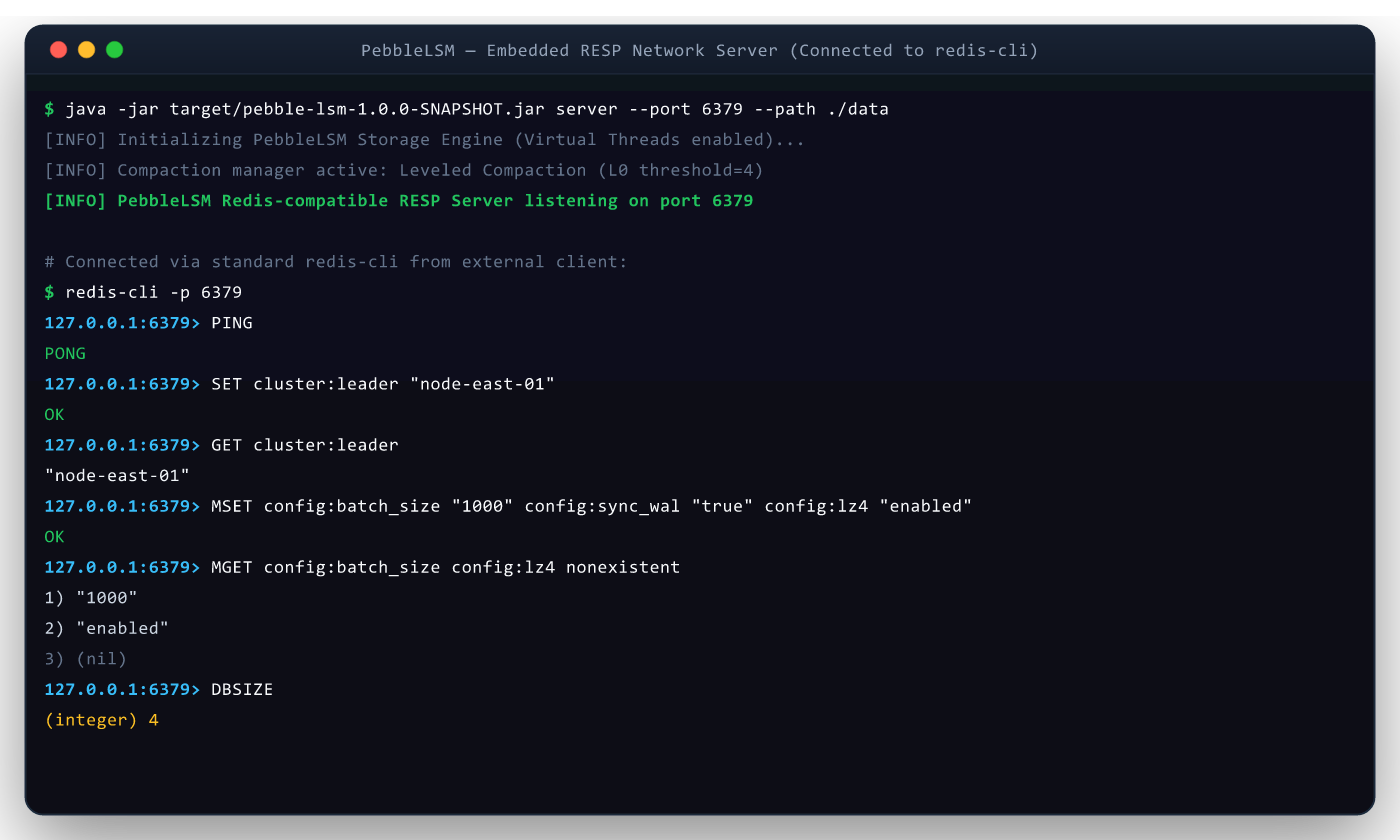Select the 1) "1000" result line
The width and height of the screenshot is (1400, 840).
click(91, 598)
